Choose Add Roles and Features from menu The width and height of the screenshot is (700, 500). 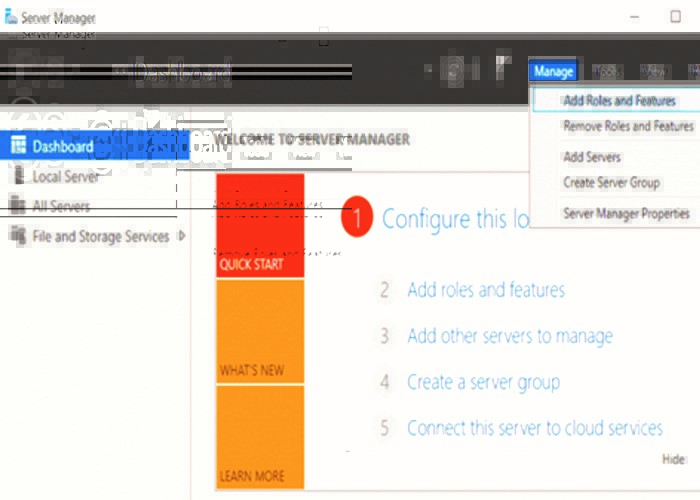coord(619,101)
